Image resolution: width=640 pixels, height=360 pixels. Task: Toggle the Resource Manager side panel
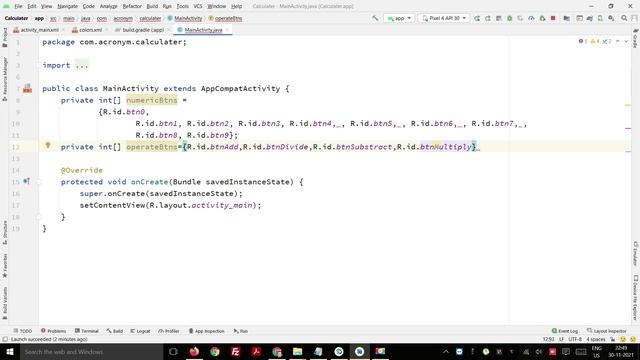tap(5, 79)
